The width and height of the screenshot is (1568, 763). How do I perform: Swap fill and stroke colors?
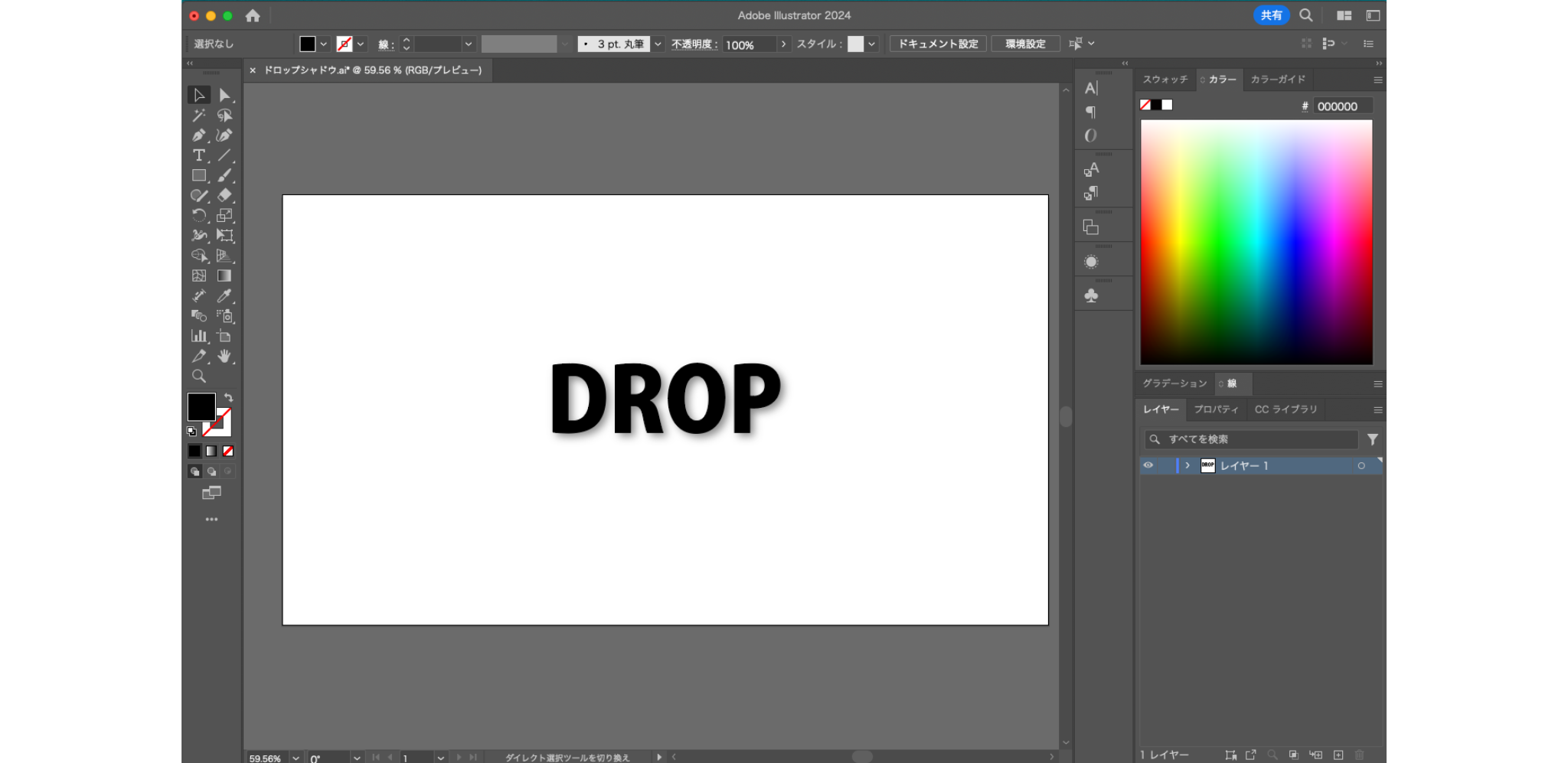click(227, 396)
